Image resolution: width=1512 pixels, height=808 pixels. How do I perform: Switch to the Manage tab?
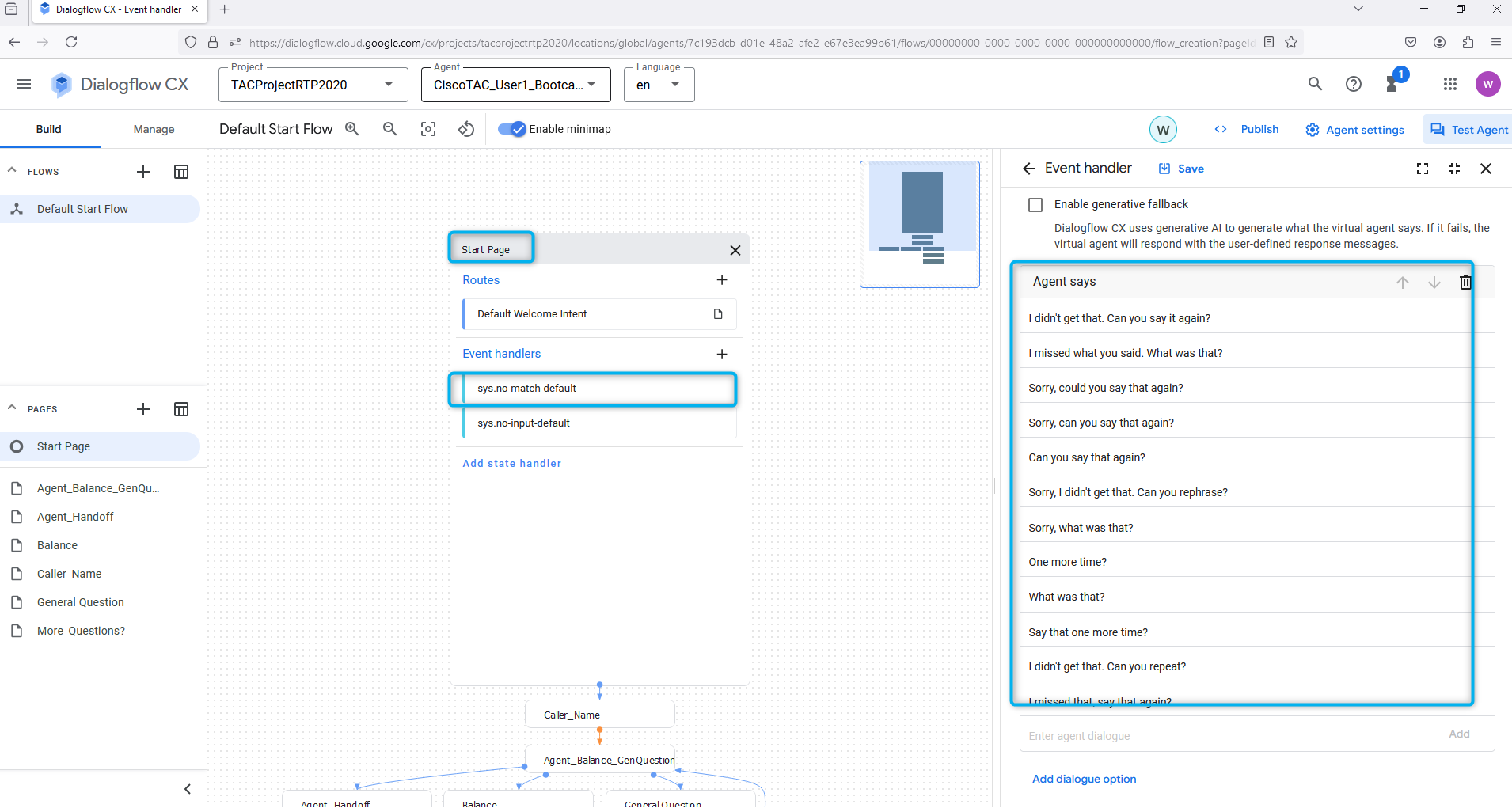point(154,129)
